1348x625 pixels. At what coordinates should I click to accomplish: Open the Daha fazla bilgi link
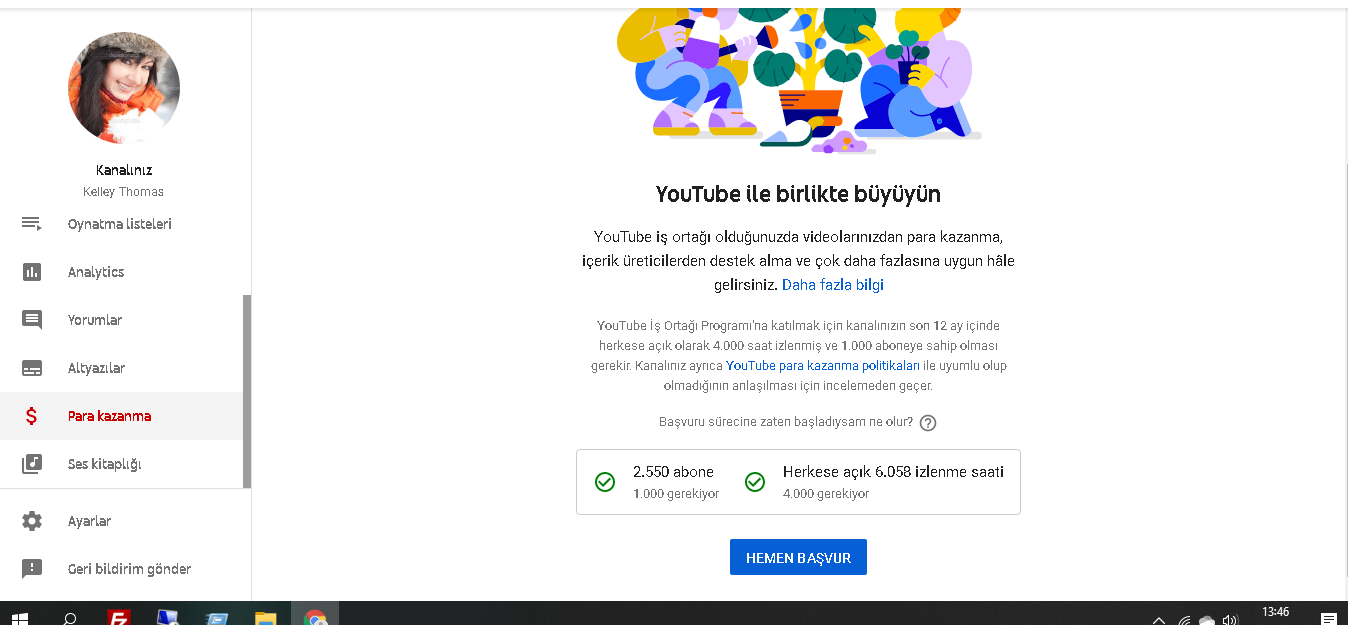point(833,285)
